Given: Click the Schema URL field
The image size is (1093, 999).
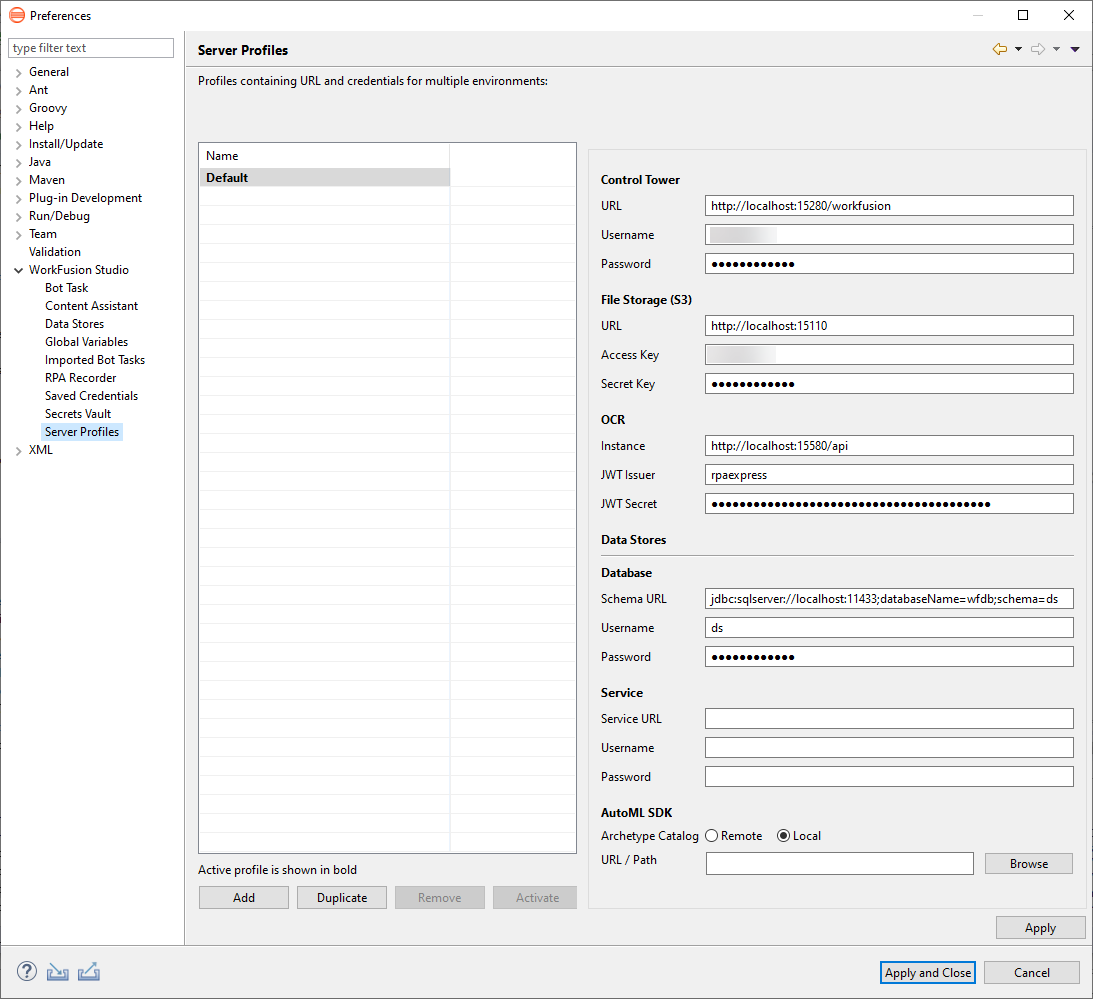Looking at the screenshot, I should 889,599.
